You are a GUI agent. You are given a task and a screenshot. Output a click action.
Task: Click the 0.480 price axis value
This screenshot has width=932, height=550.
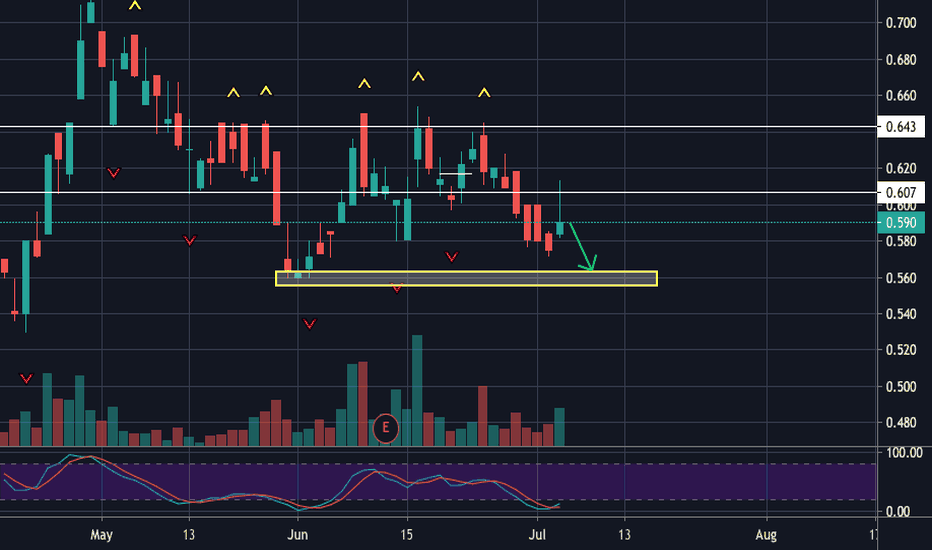coord(900,423)
